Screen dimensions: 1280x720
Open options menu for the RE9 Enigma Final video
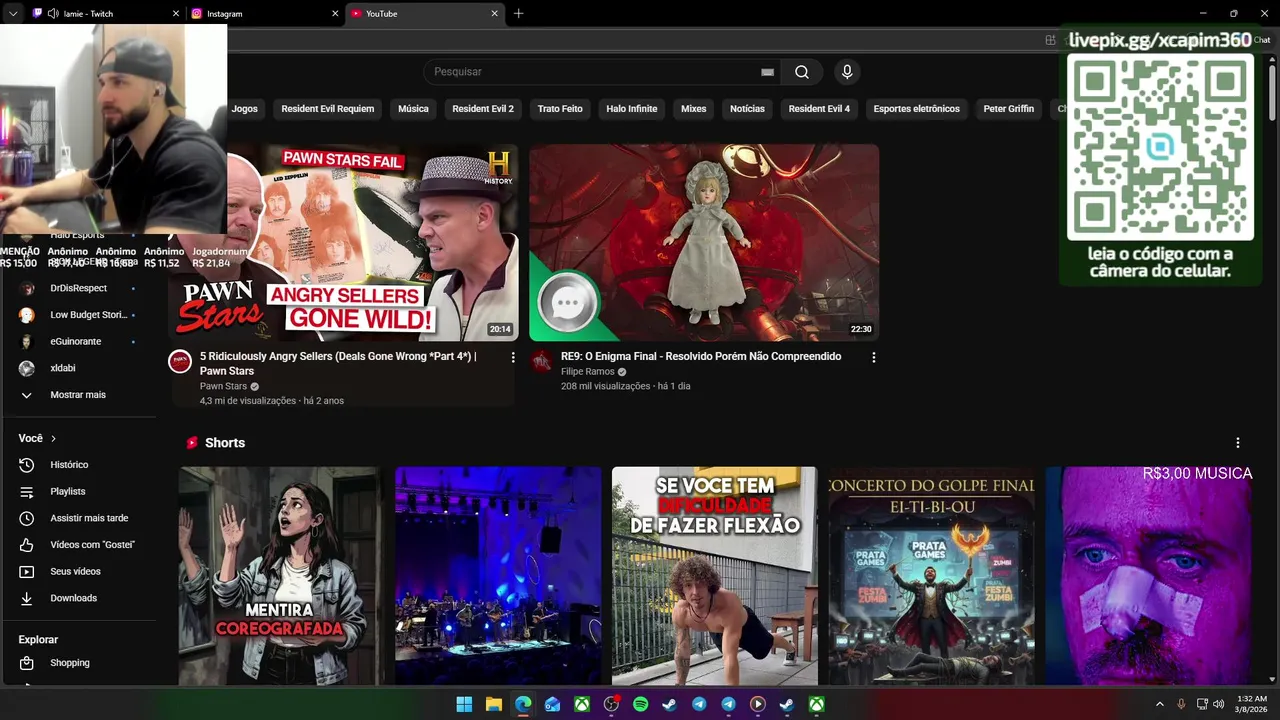click(873, 357)
